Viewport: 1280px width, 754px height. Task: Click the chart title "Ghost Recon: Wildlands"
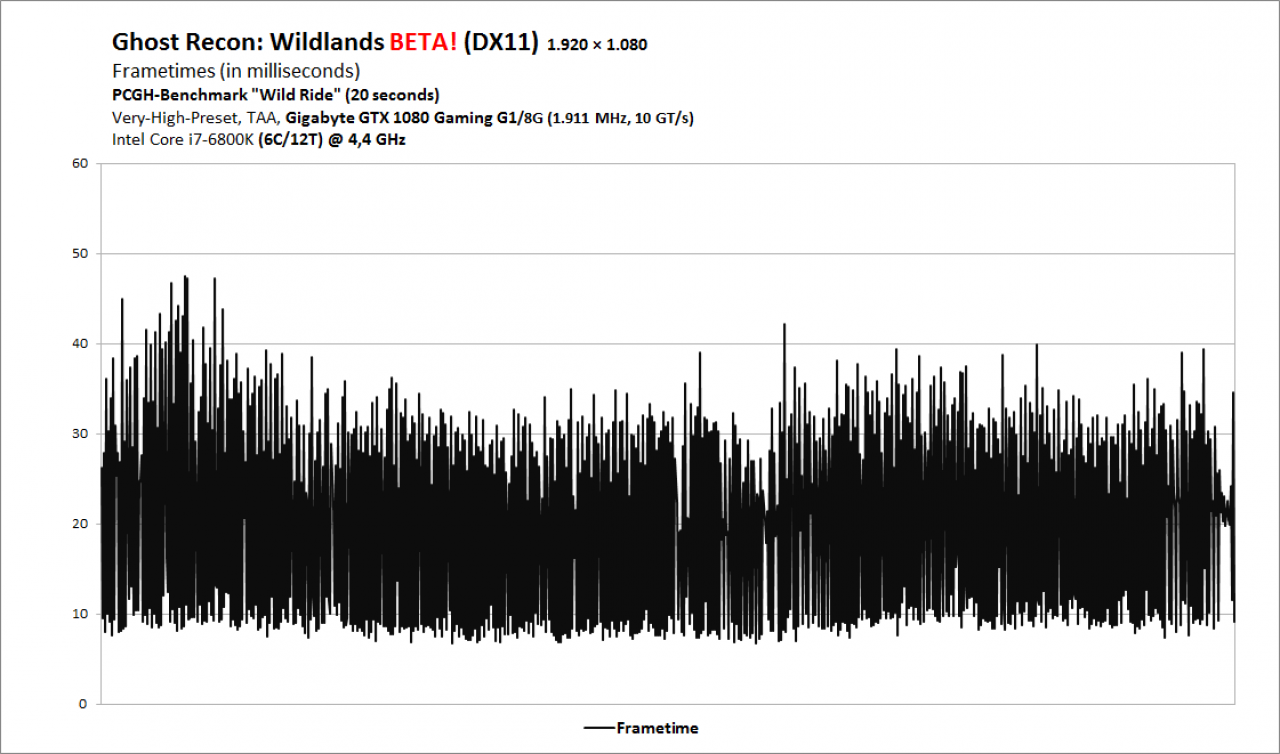click(x=249, y=42)
